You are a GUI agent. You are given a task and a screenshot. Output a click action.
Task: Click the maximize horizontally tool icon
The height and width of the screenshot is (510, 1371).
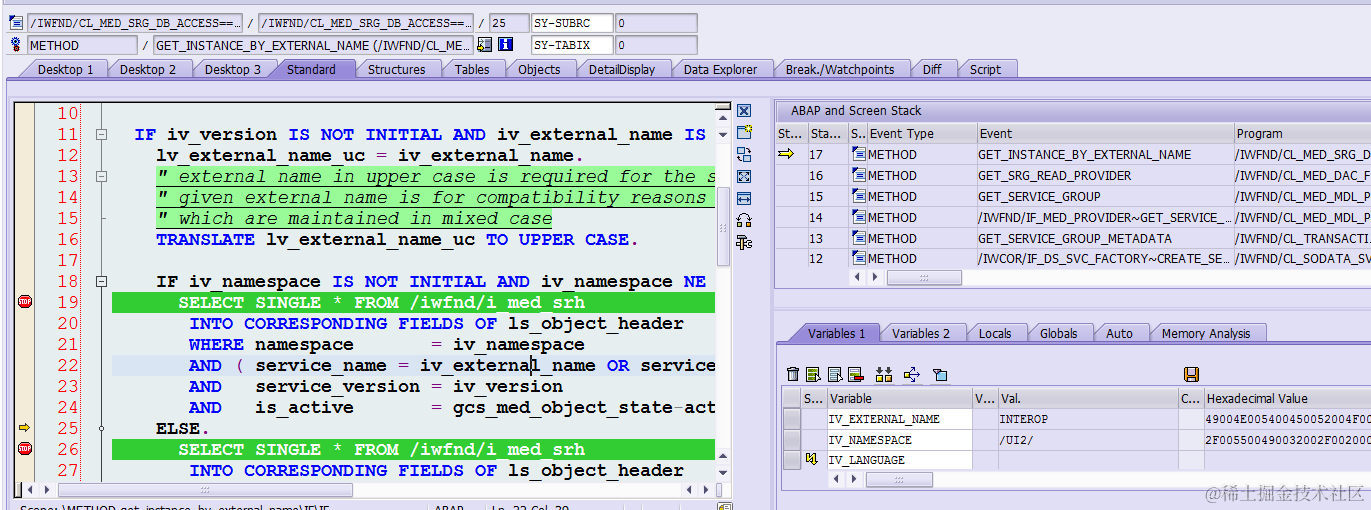click(x=744, y=198)
